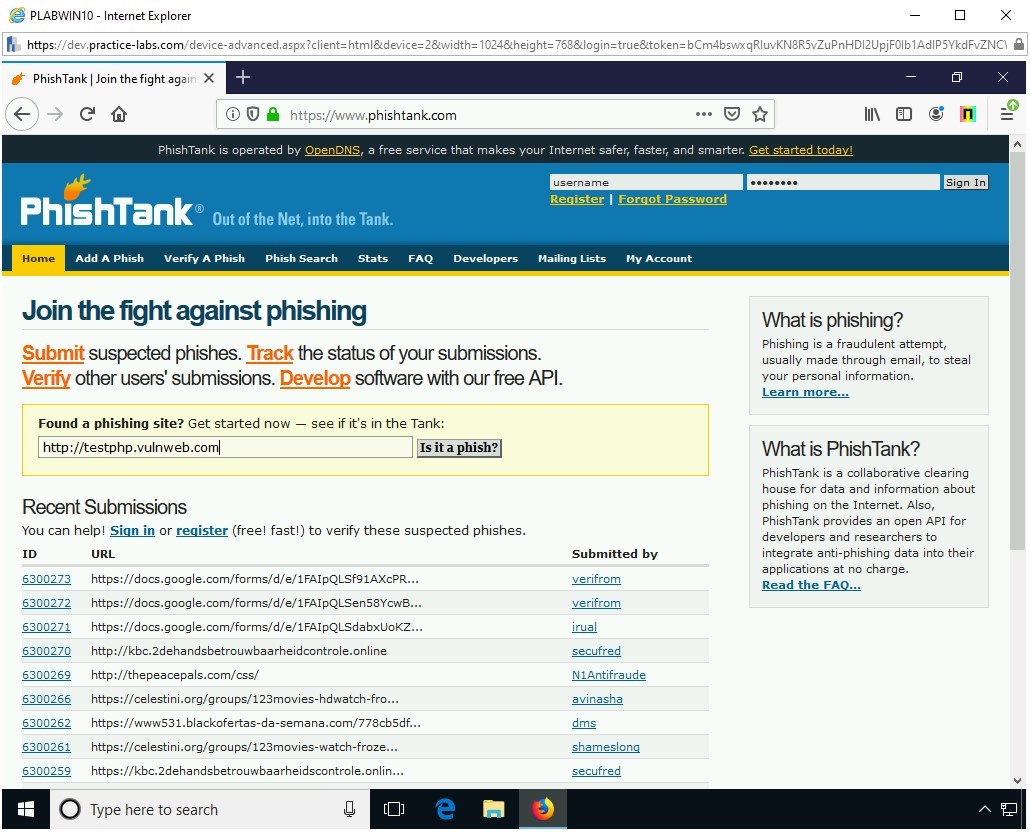Click the tracking protection shield icon
Image resolution: width=1030 pixels, height=833 pixels.
(252, 114)
